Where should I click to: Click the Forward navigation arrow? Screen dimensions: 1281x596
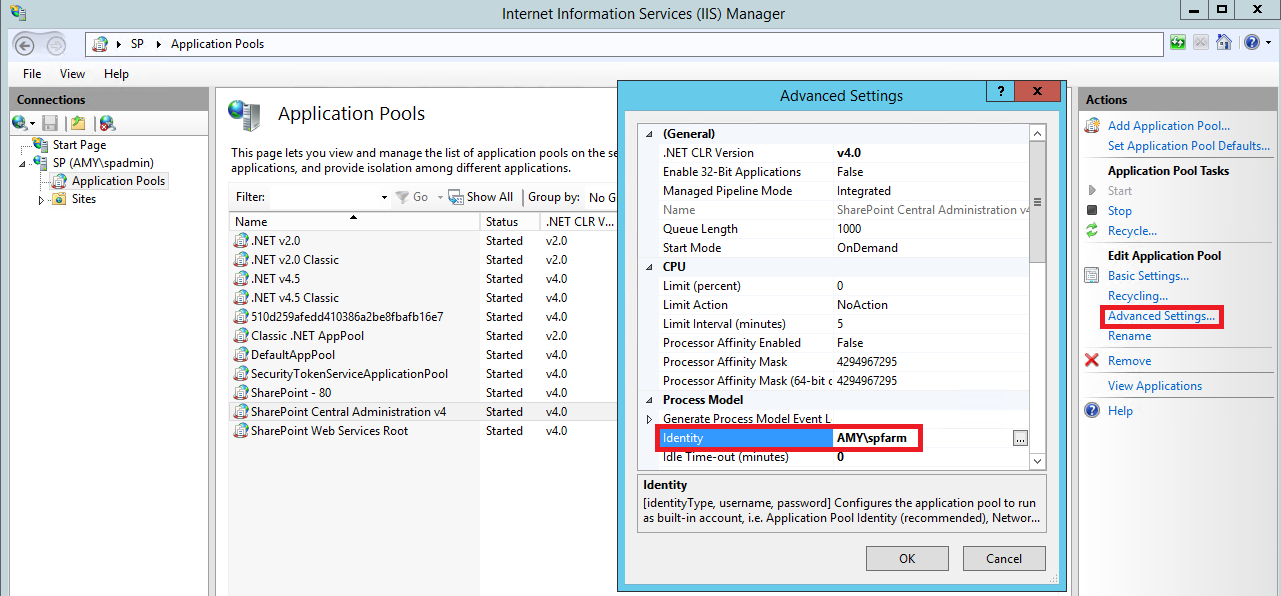(56, 45)
